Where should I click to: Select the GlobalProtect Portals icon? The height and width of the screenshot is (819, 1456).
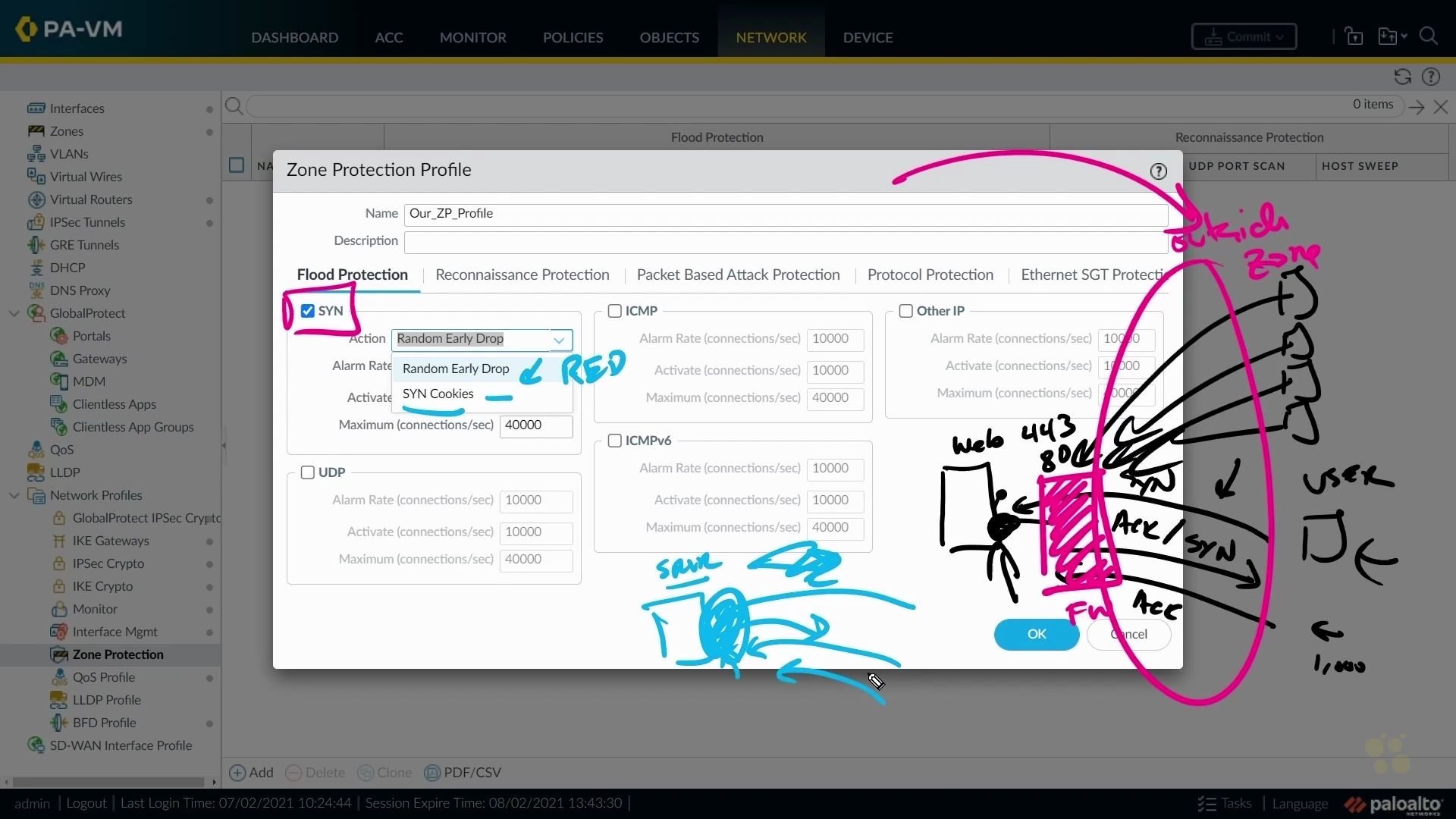point(58,336)
